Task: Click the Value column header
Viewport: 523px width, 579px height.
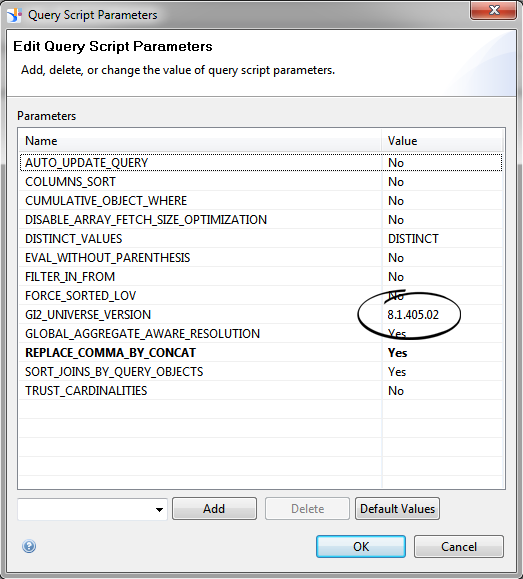Action: pos(442,141)
